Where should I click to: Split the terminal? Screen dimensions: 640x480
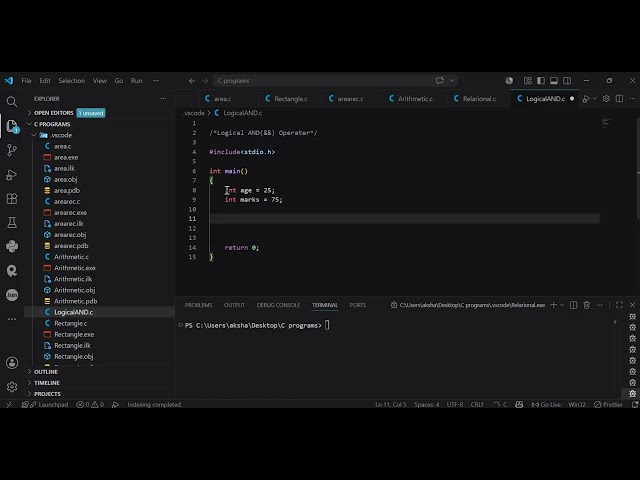point(573,305)
